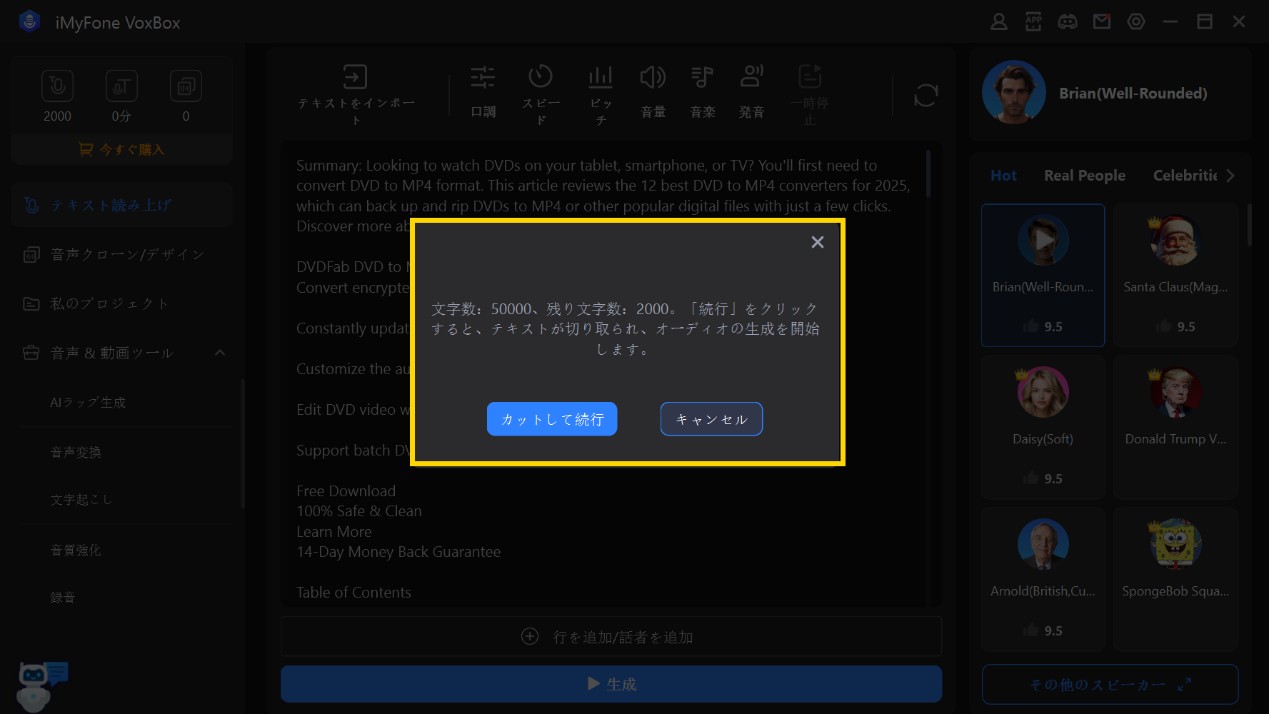Click 今すぐ購入 buy now button
This screenshot has width=1269, height=714.
tap(122, 149)
